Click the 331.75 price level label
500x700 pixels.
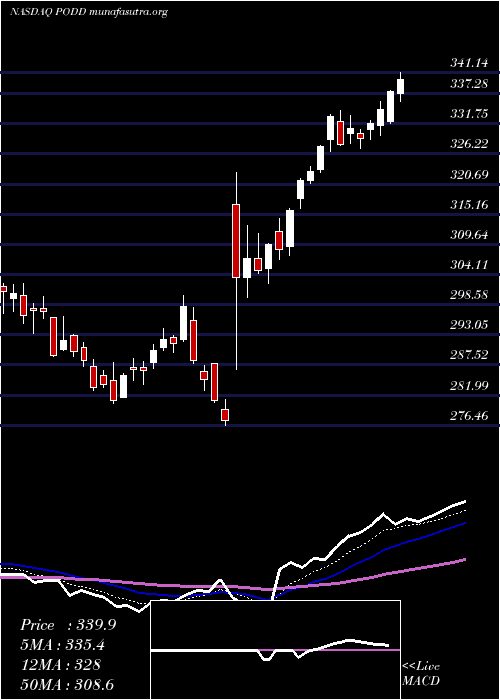(469, 113)
